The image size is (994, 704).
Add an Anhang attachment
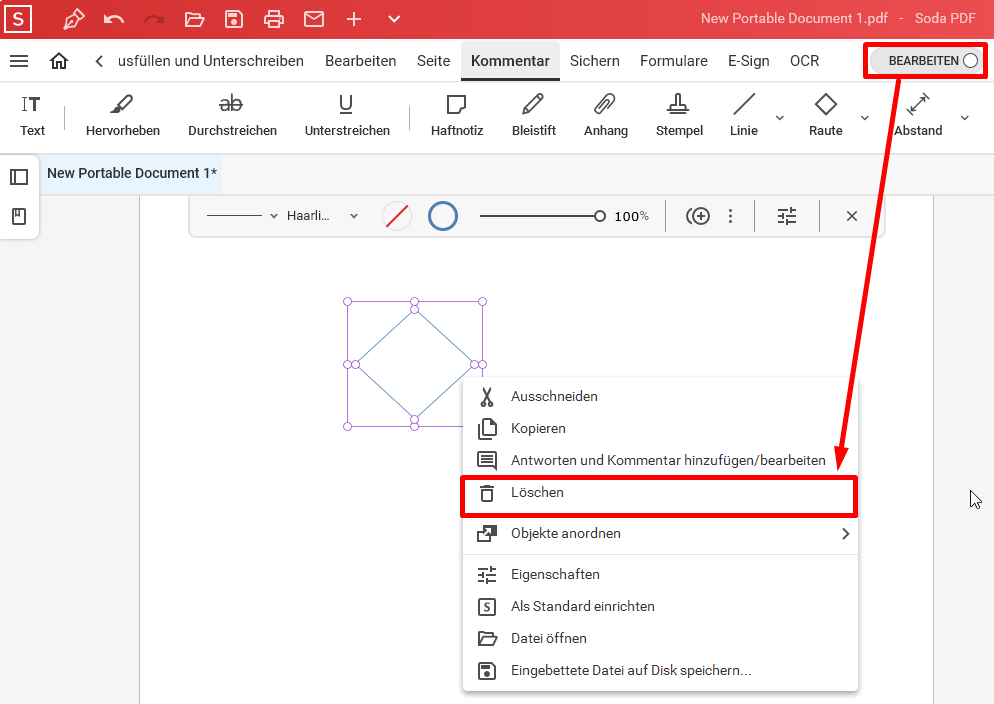(605, 116)
